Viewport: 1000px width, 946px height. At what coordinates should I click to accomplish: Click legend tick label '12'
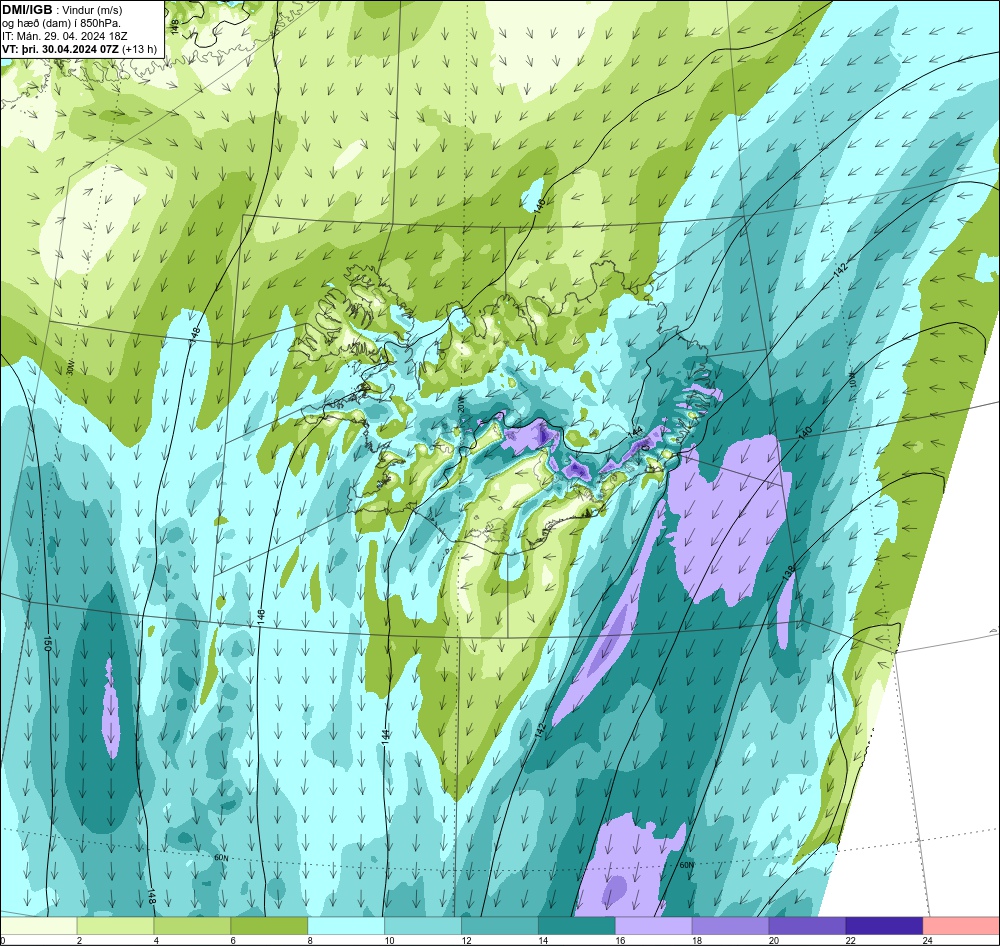click(466, 940)
